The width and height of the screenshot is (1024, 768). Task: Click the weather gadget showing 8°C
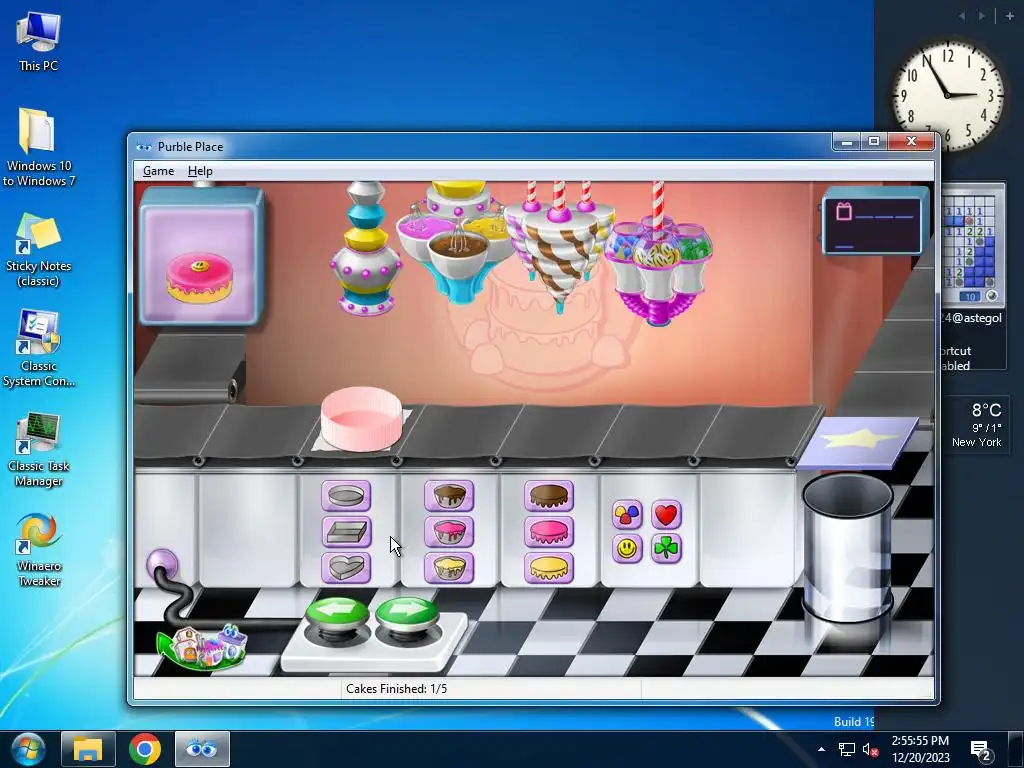pos(975,424)
